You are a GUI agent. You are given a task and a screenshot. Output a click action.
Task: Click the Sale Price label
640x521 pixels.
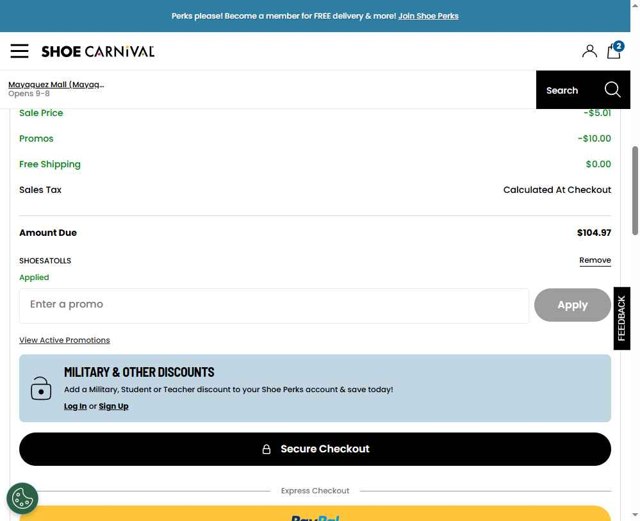(41, 113)
